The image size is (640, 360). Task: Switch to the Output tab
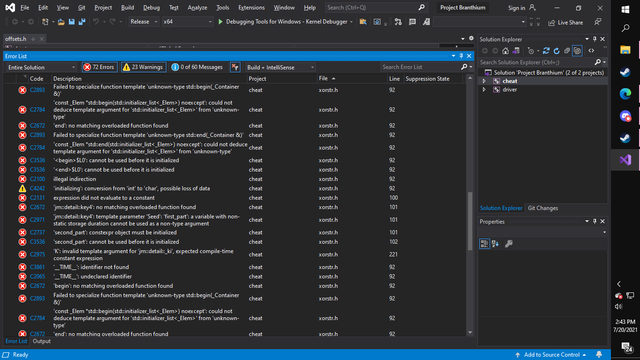coord(42,341)
